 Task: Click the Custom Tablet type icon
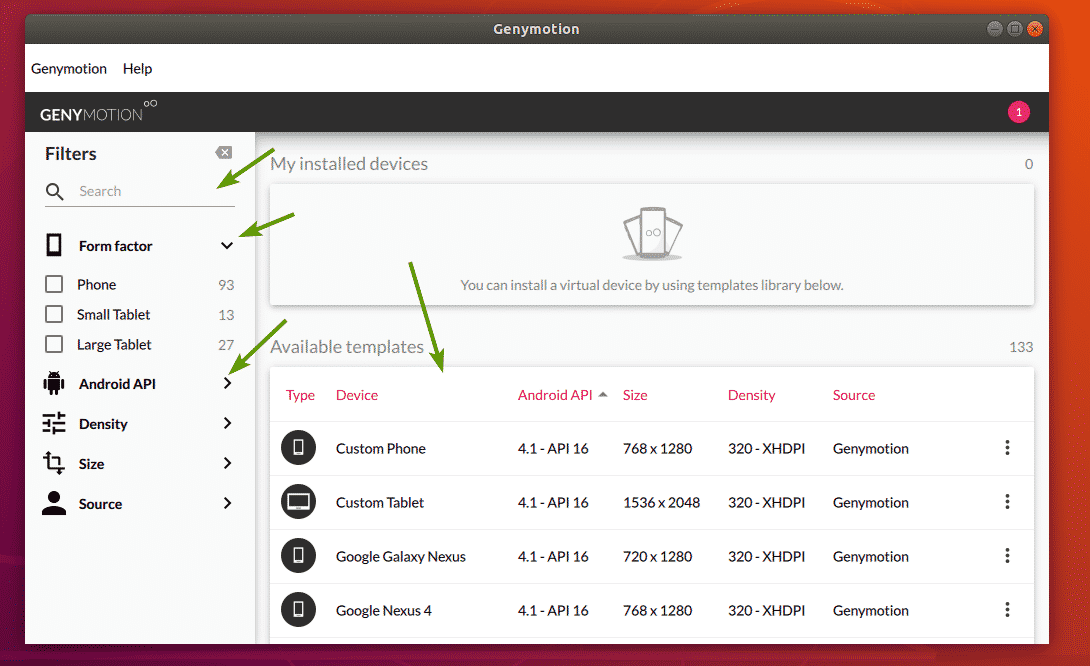click(x=298, y=502)
